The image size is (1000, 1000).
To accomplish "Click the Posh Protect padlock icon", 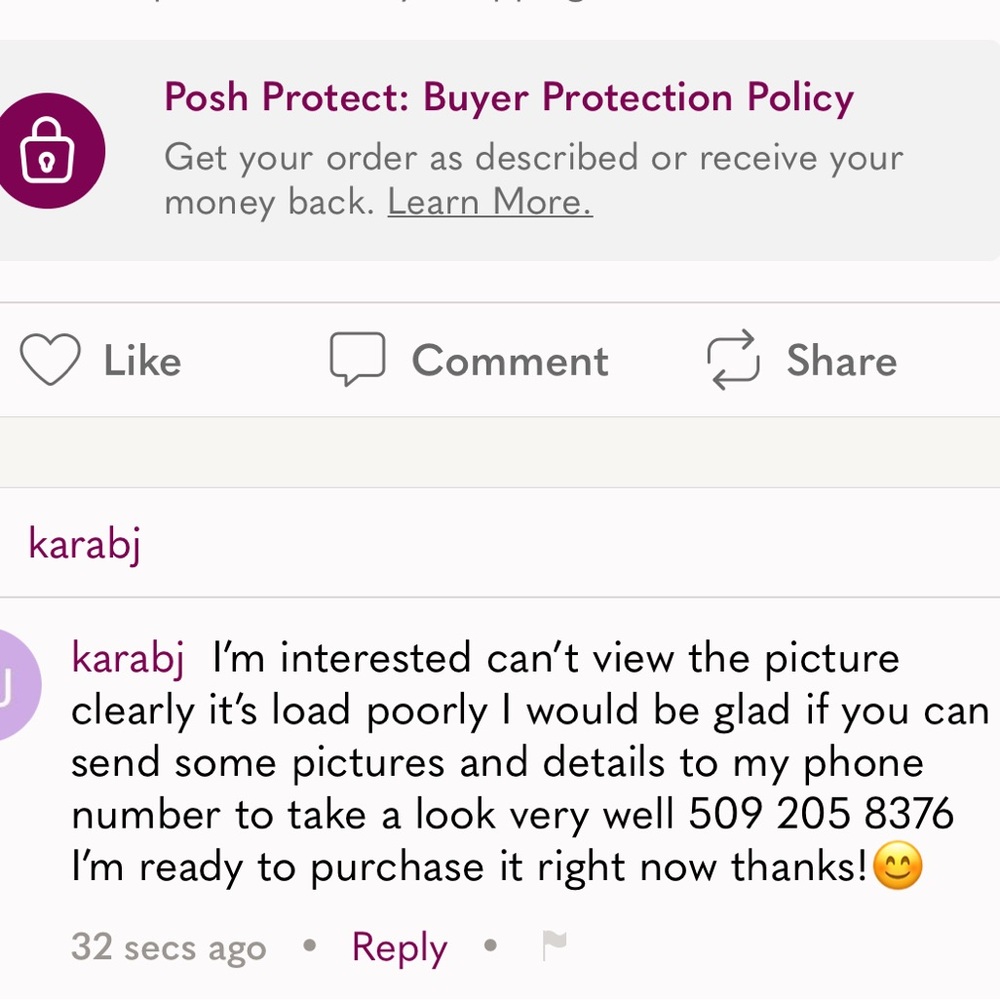I will click(x=52, y=148).
